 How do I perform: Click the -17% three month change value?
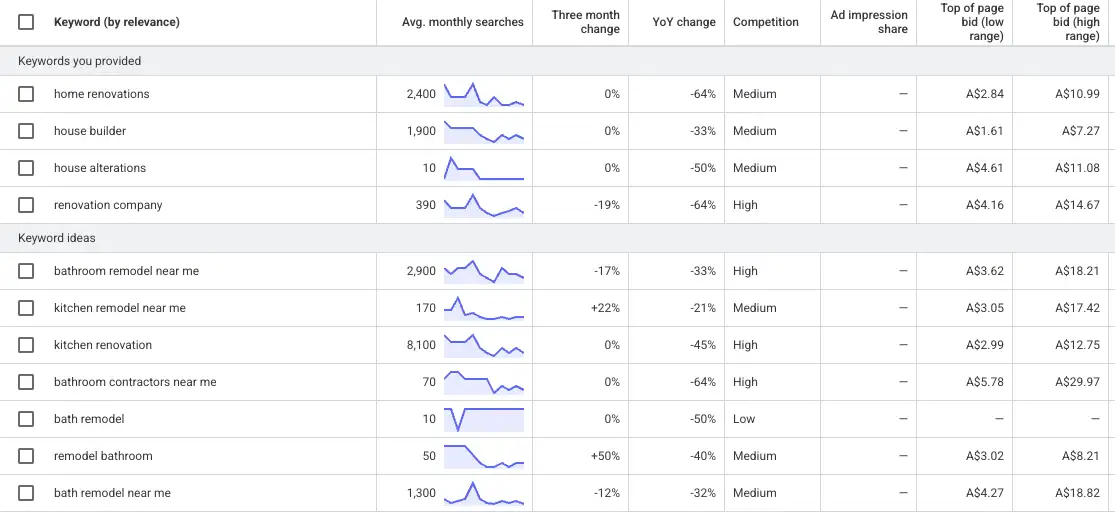point(607,271)
